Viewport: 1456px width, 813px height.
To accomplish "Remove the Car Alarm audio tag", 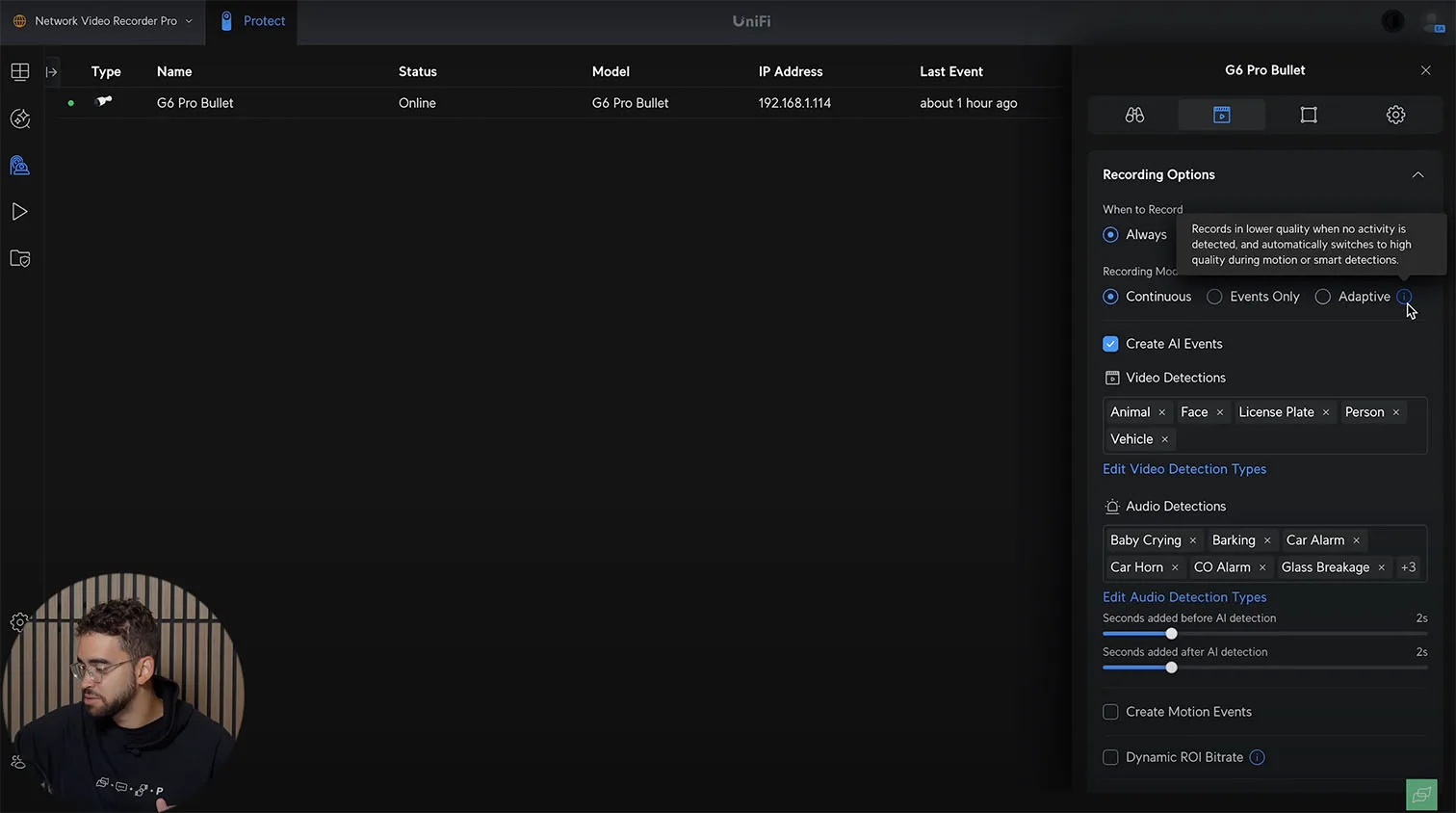I will point(1357,540).
